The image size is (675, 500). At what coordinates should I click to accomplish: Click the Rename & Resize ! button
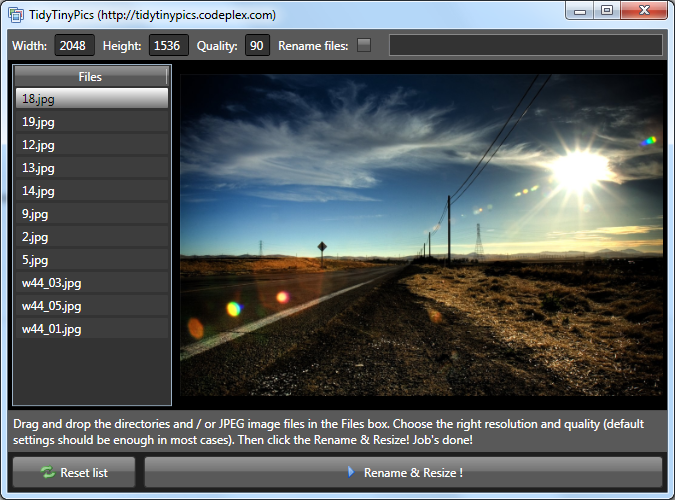[403, 472]
